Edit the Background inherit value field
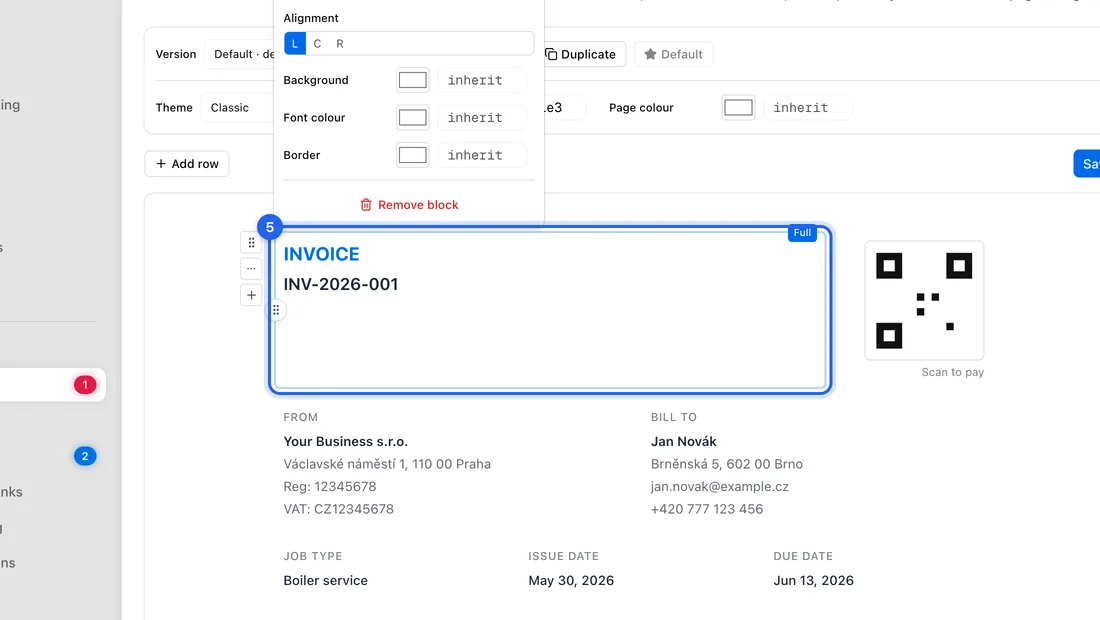Screen dimensions: 1100x620 [x=482, y=80]
